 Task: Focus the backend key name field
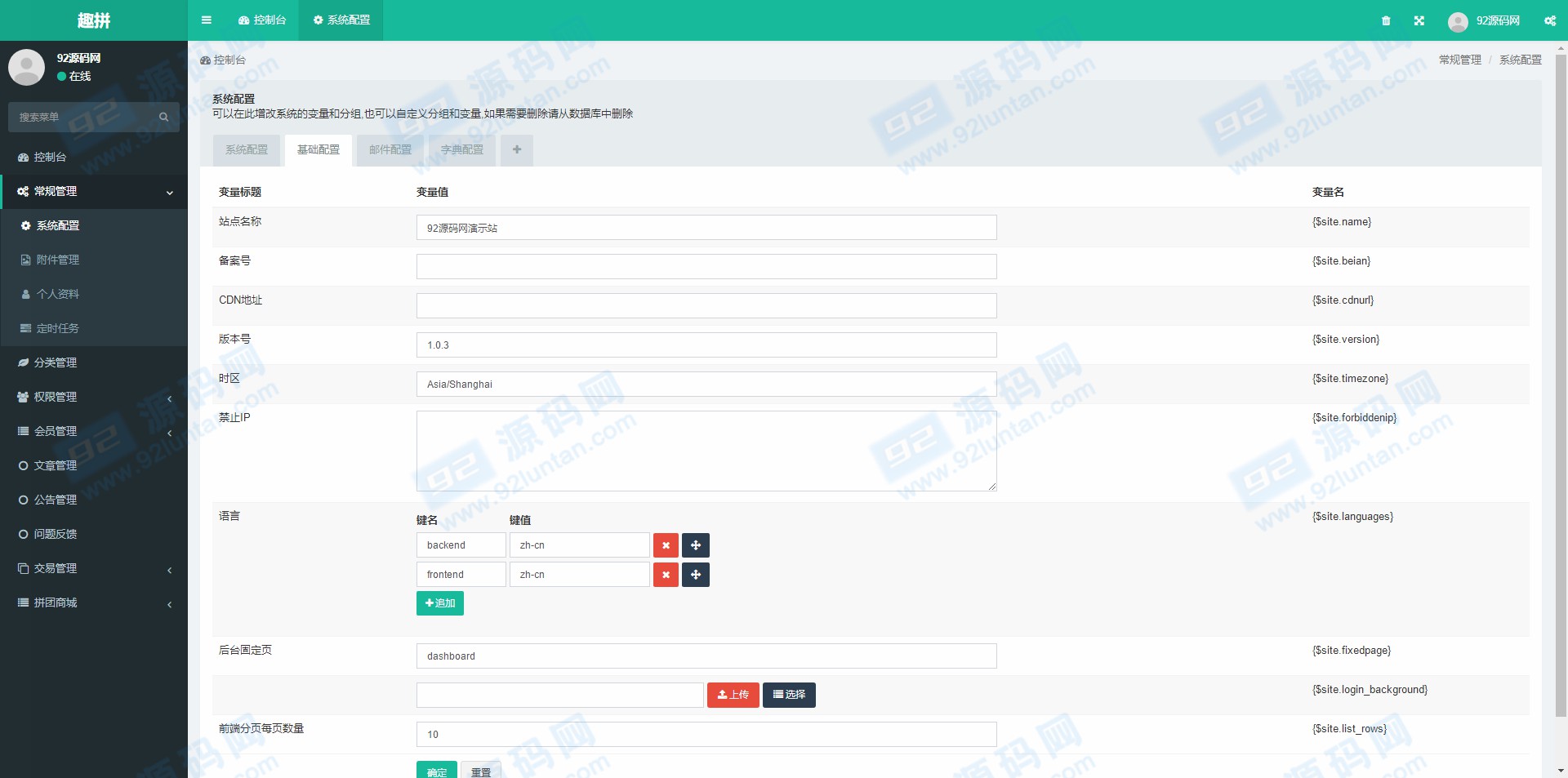461,545
